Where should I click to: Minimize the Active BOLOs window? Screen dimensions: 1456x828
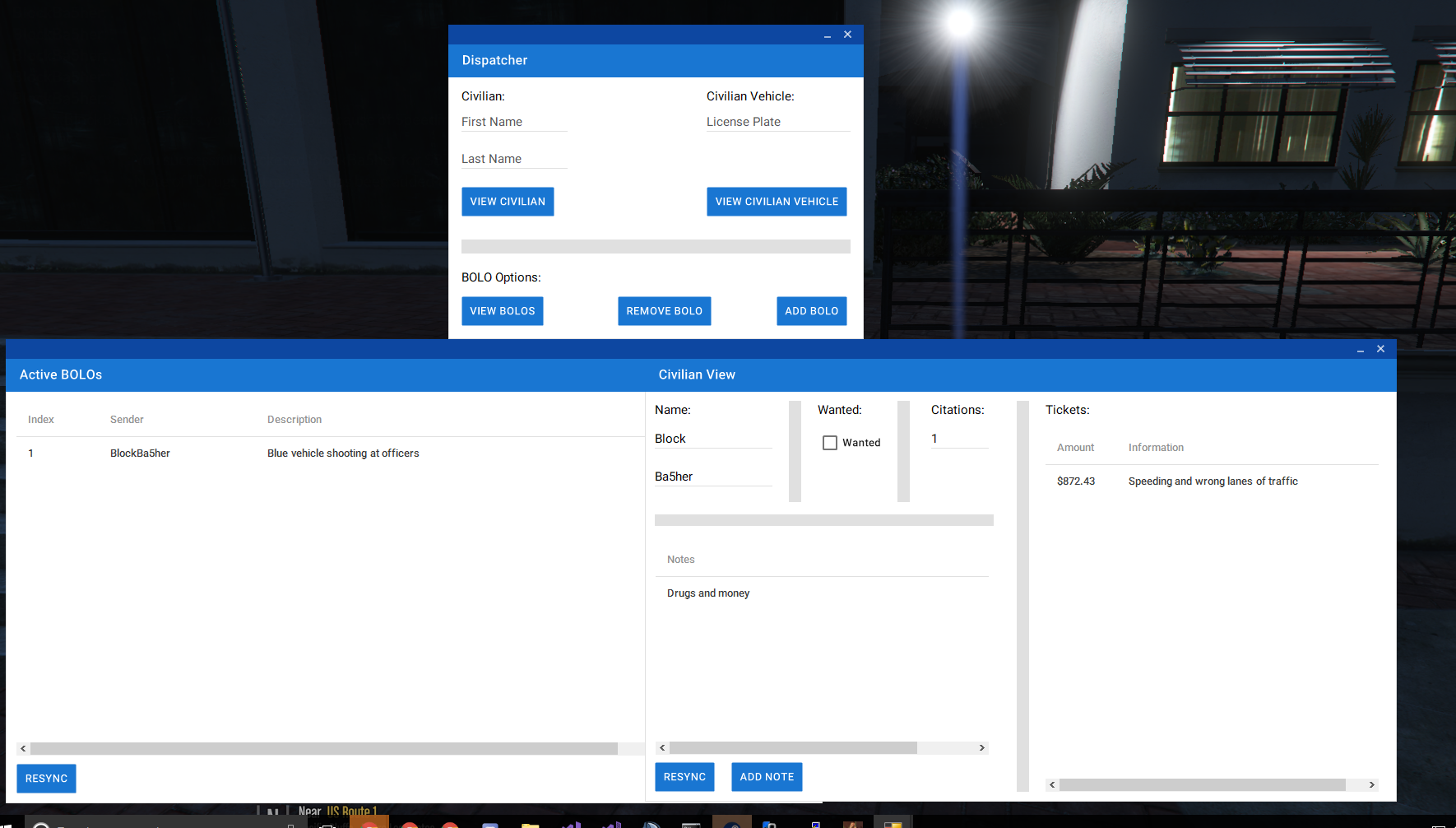pyautogui.click(x=1361, y=349)
